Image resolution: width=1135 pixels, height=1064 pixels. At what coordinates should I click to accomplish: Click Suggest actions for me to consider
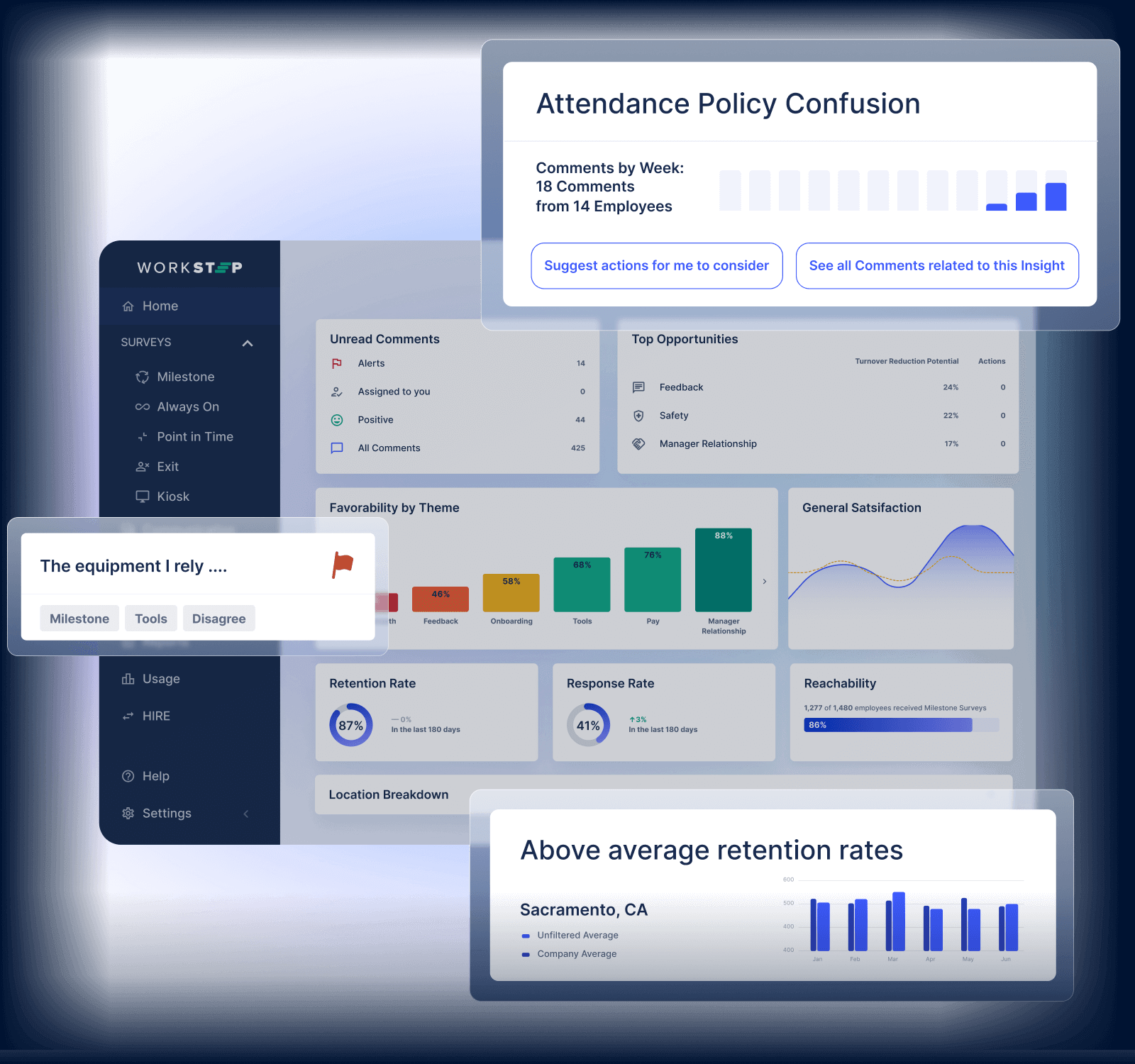(x=656, y=266)
